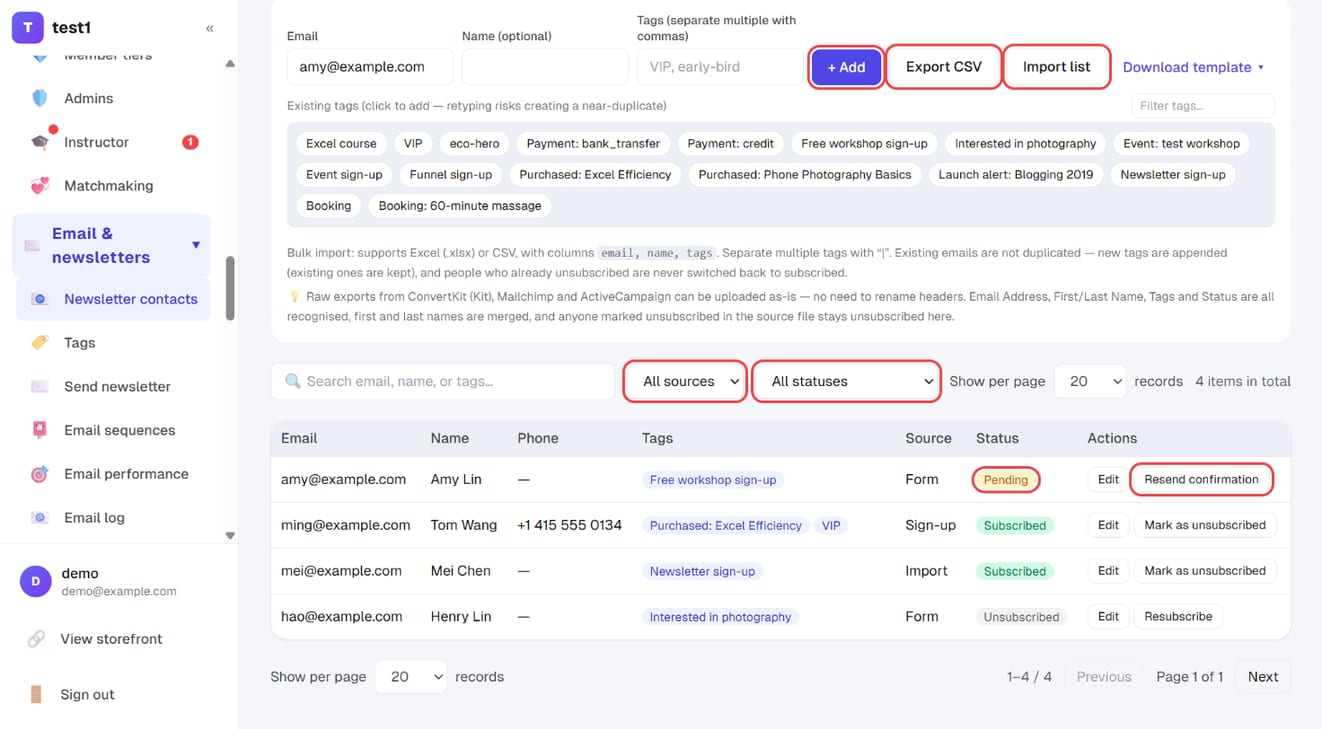This screenshot has width=1322, height=729.
Task: Open the All statuses filter dropdown
Action: click(846, 381)
